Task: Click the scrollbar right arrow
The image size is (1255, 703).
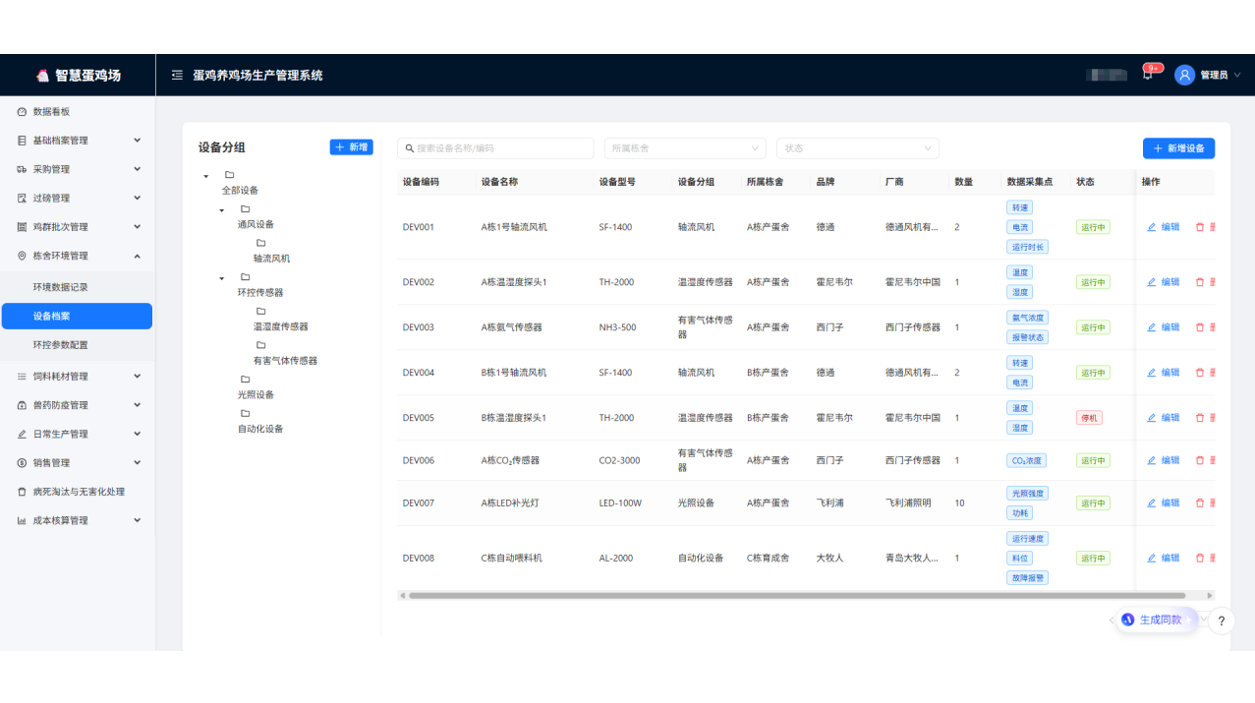Action: pyautogui.click(x=1210, y=596)
